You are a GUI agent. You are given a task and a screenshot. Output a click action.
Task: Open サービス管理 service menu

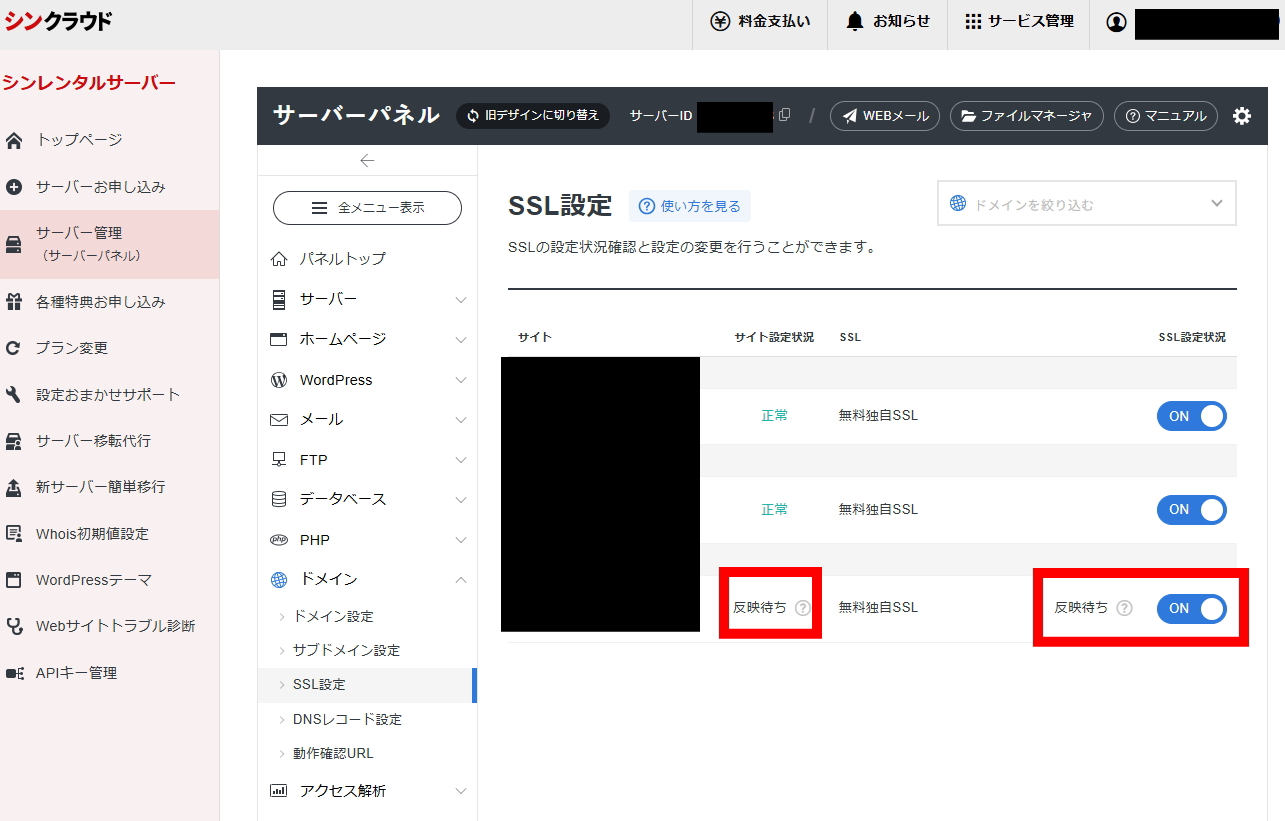(x=1018, y=22)
